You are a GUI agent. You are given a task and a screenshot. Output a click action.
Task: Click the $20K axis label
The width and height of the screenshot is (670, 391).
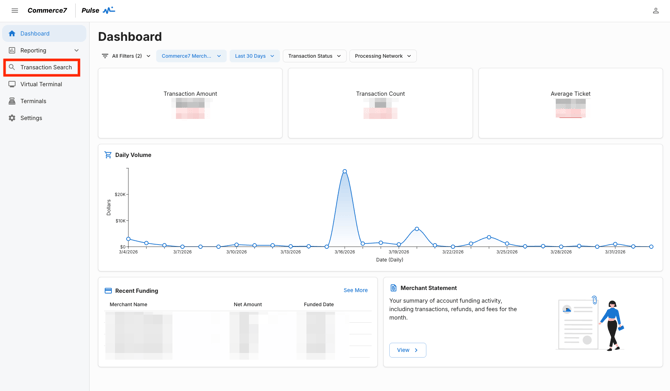pos(120,194)
